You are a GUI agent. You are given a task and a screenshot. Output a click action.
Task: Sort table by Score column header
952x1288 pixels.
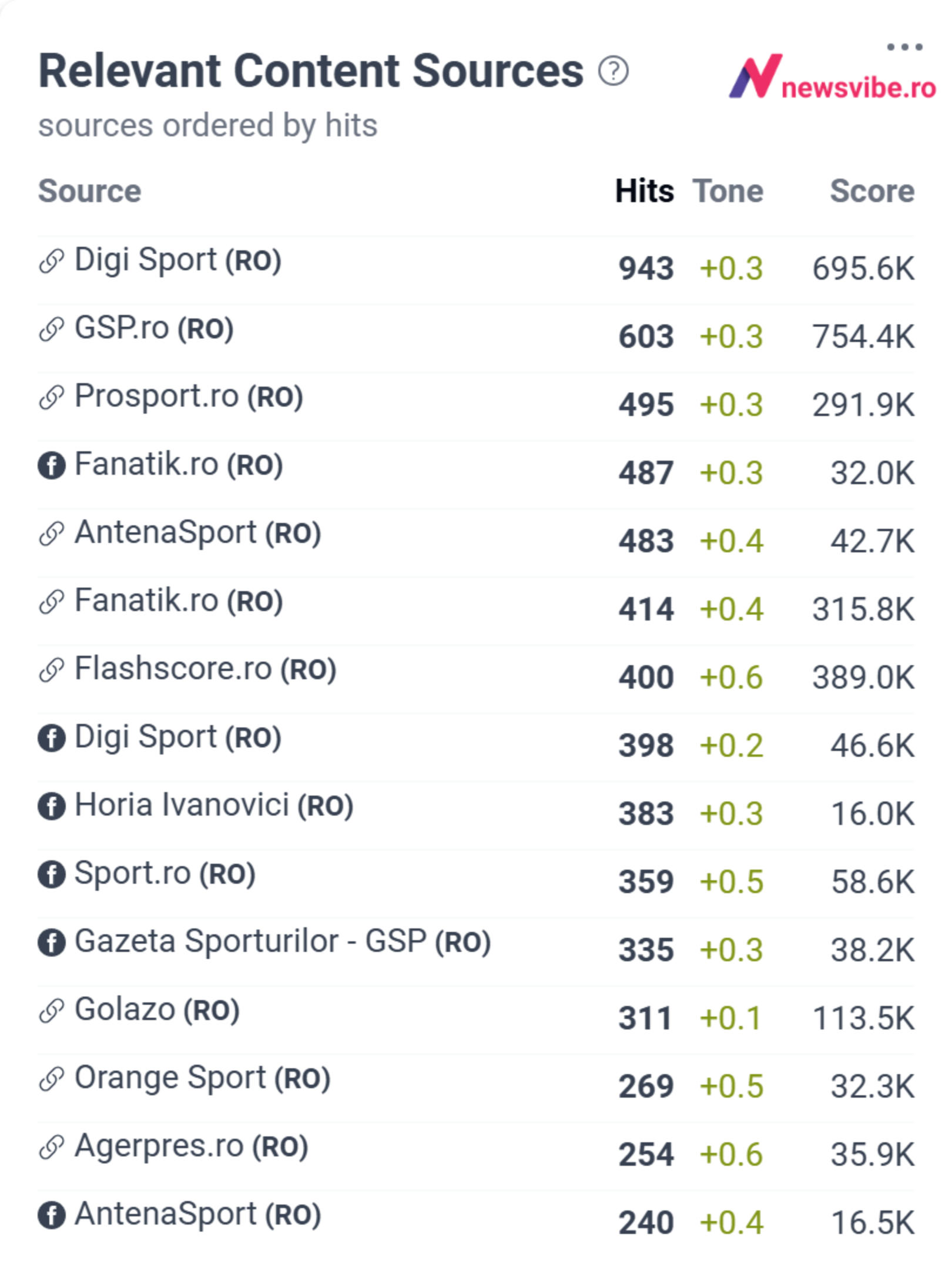click(x=872, y=191)
